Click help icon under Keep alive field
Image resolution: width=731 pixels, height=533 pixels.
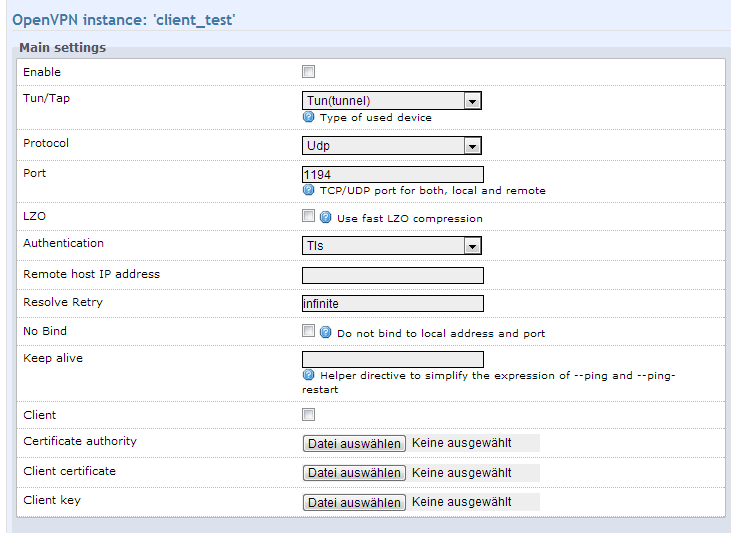click(x=309, y=375)
